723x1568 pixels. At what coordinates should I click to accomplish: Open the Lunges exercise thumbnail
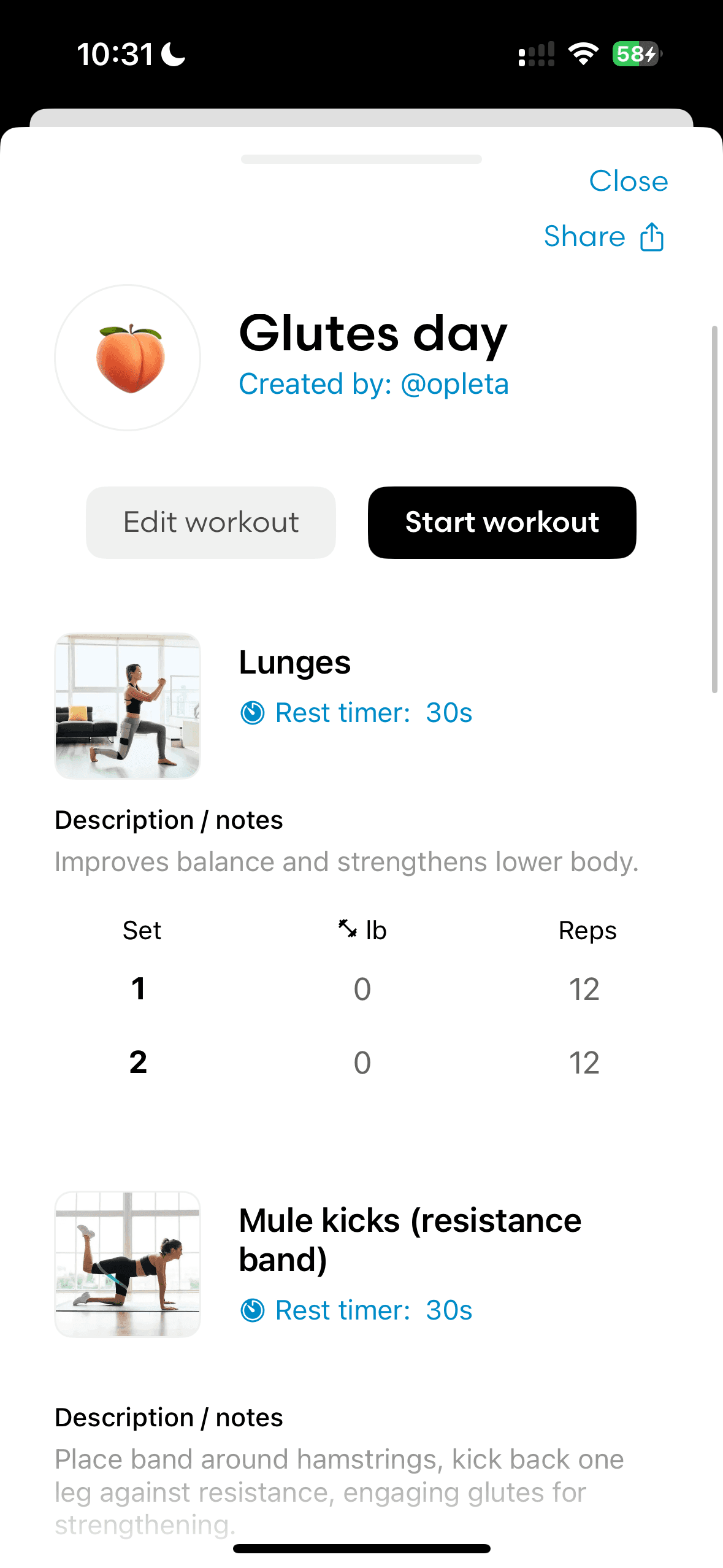(128, 706)
